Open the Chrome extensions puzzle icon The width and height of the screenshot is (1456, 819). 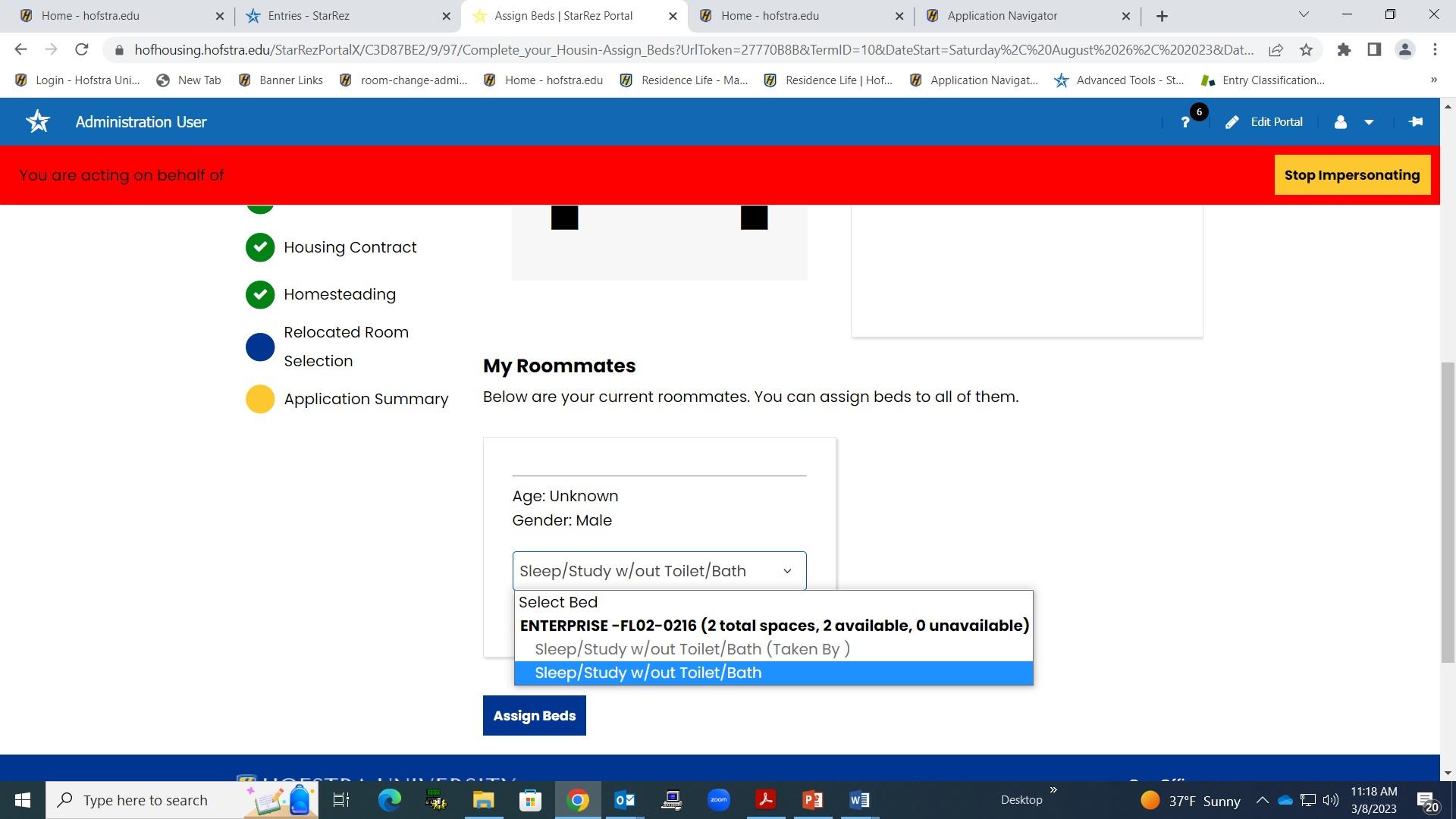pyautogui.click(x=1344, y=50)
